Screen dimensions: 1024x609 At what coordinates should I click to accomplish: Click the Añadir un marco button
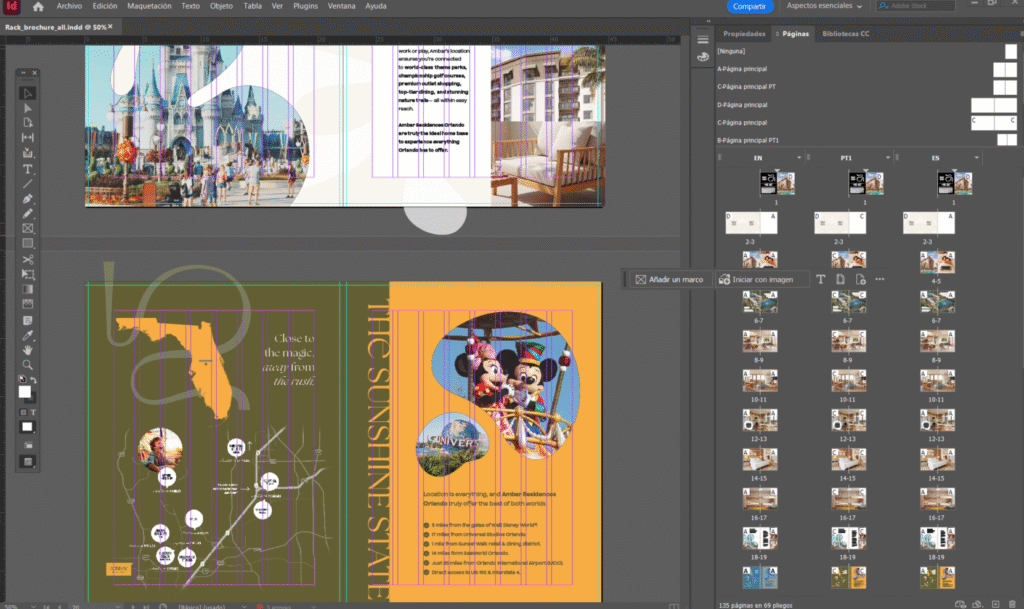pyautogui.click(x=669, y=279)
